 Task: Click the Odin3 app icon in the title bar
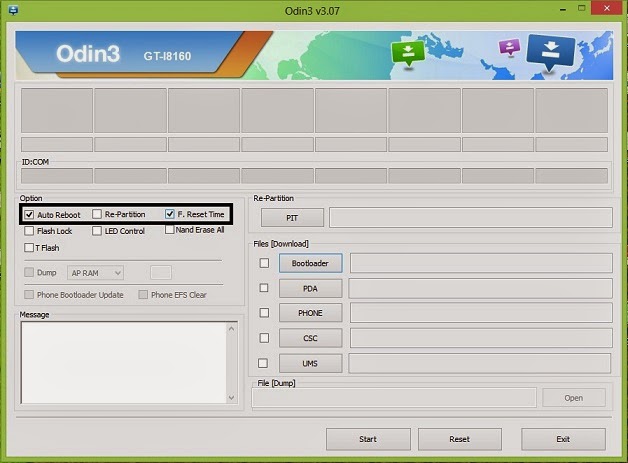[x=12, y=10]
